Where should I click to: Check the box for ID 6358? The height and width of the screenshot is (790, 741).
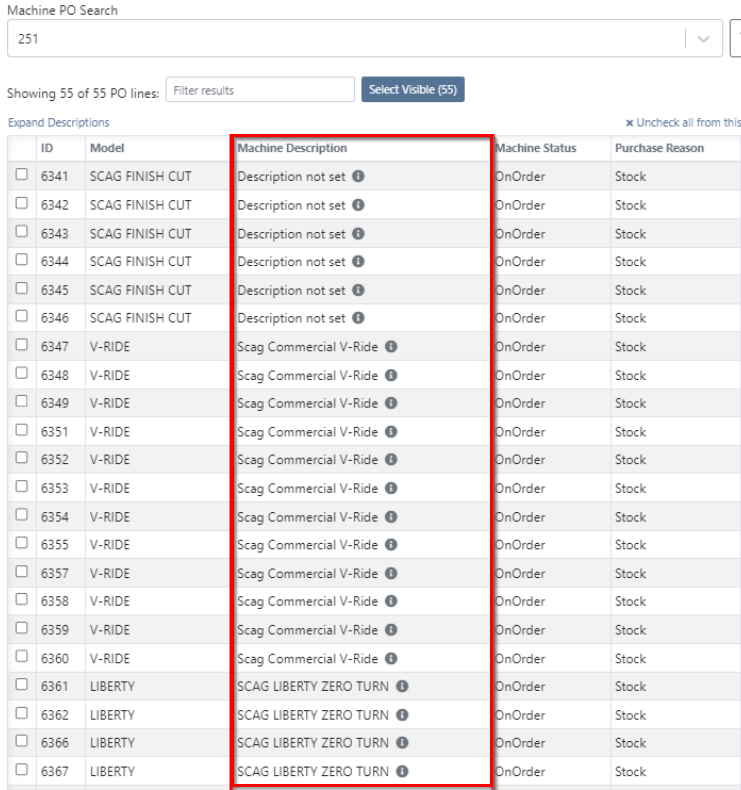pos(22,599)
